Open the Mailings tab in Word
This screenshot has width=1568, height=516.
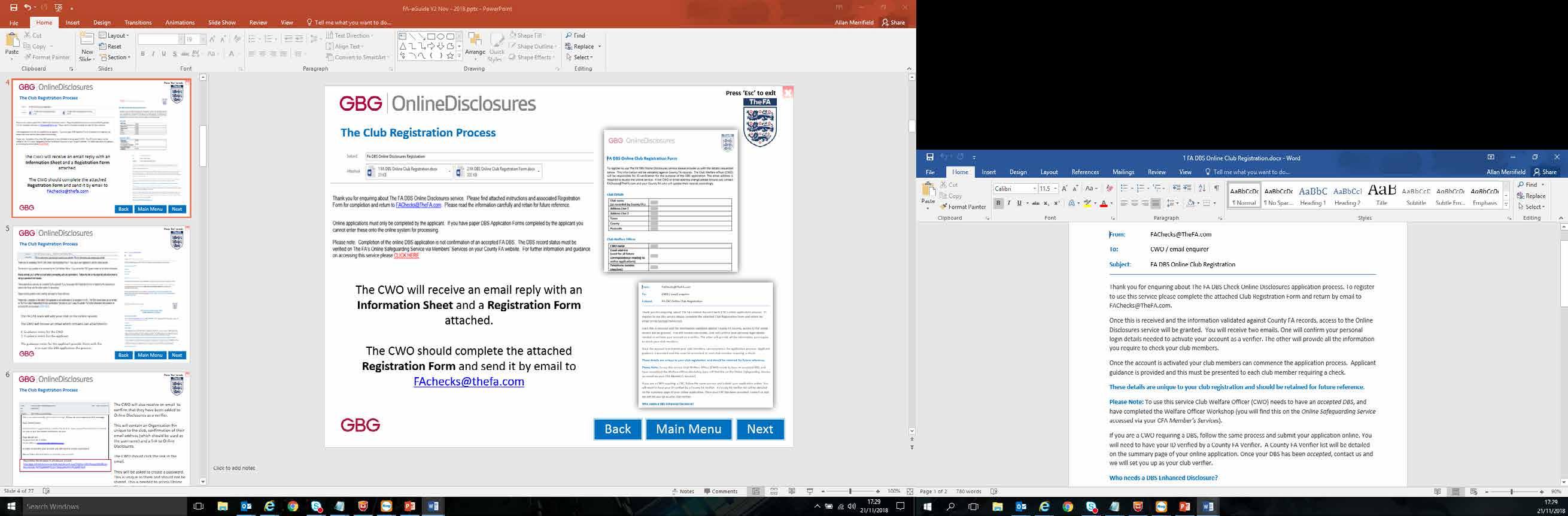click(x=1123, y=172)
